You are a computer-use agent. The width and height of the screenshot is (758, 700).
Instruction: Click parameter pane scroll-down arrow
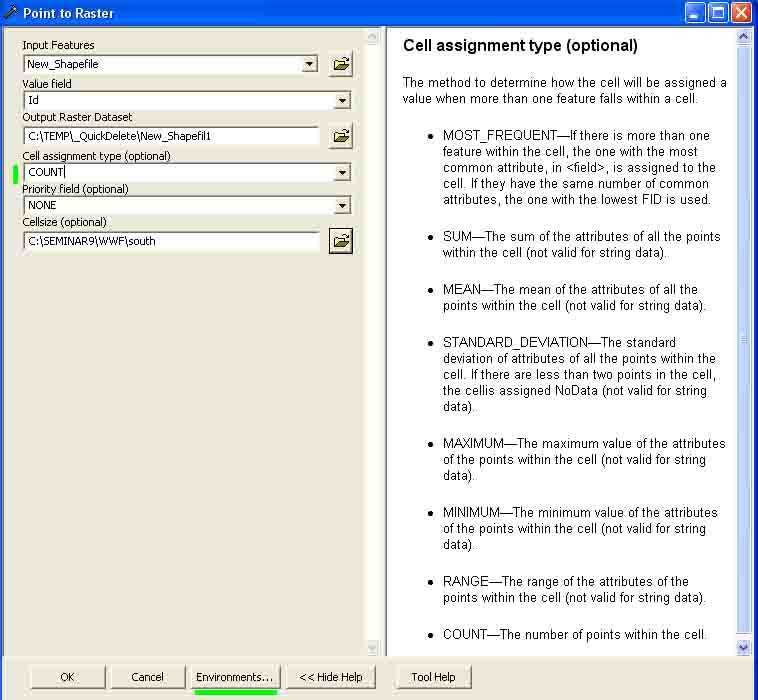click(372, 647)
